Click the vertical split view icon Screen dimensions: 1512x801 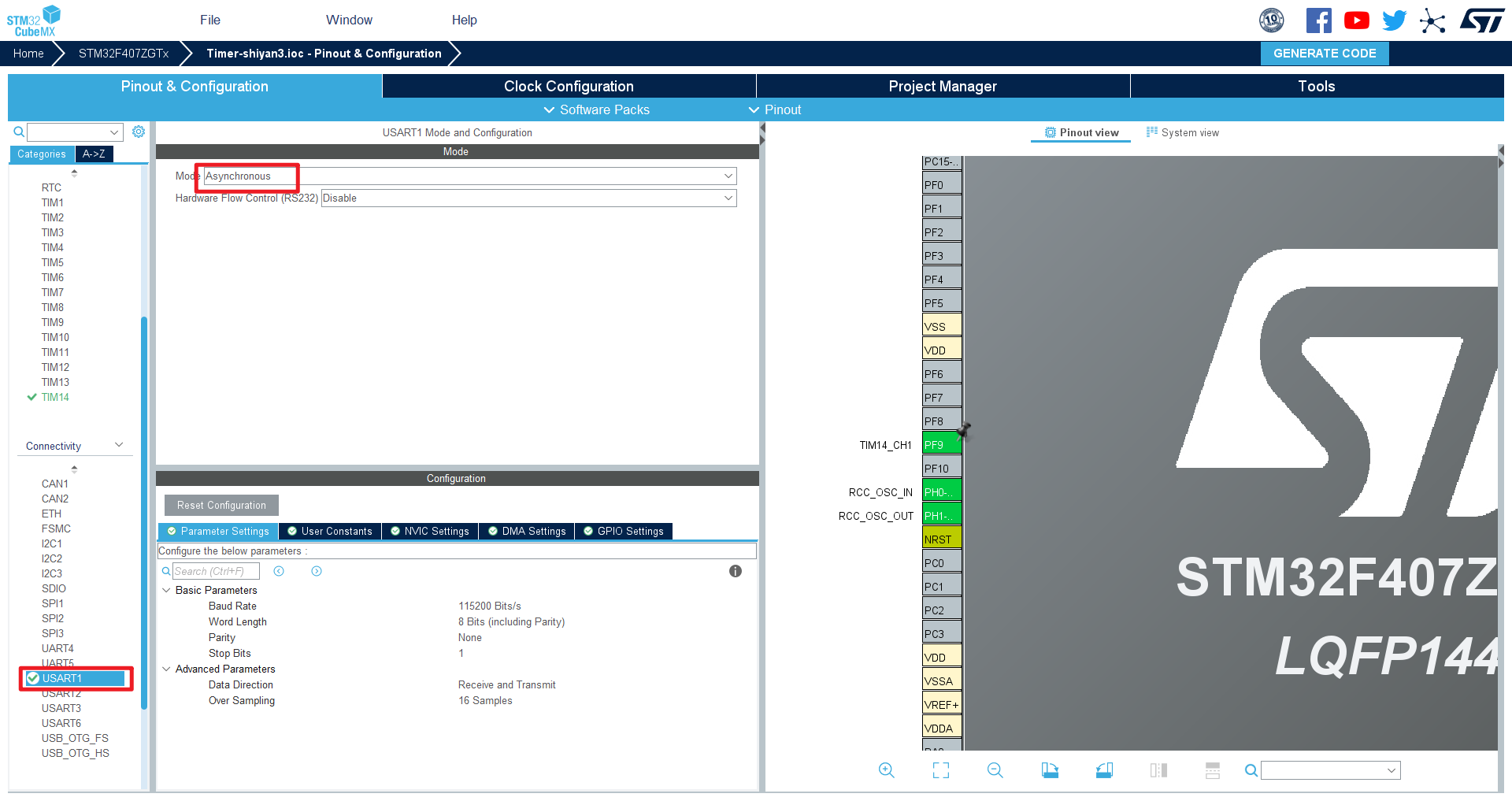click(1158, 770)
